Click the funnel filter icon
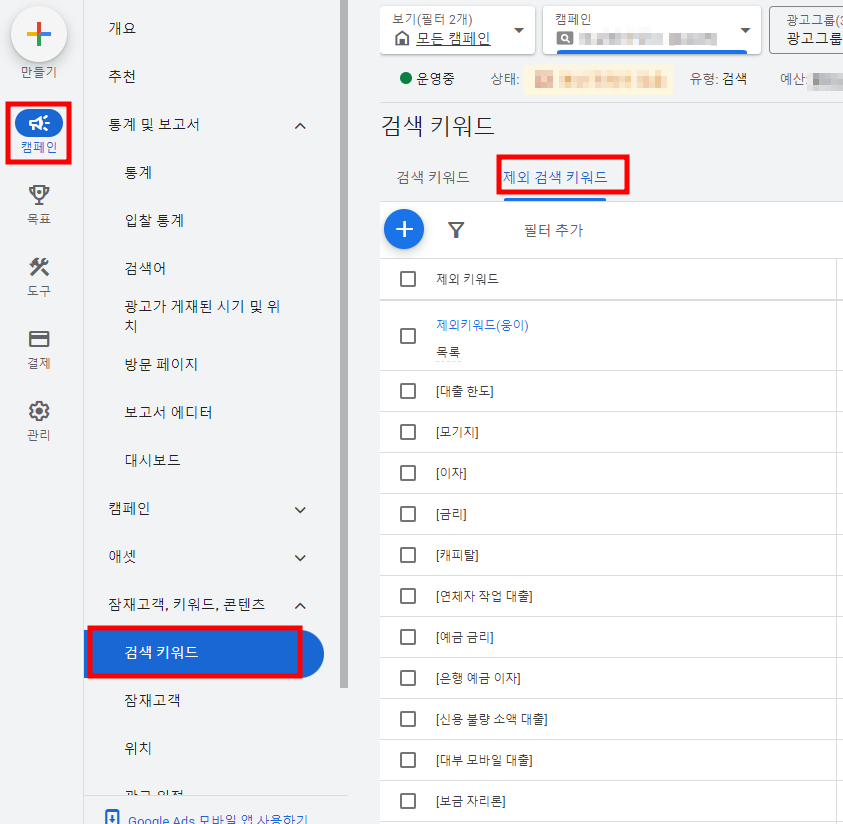The image size is (843, 824). (x=456, y=230)
